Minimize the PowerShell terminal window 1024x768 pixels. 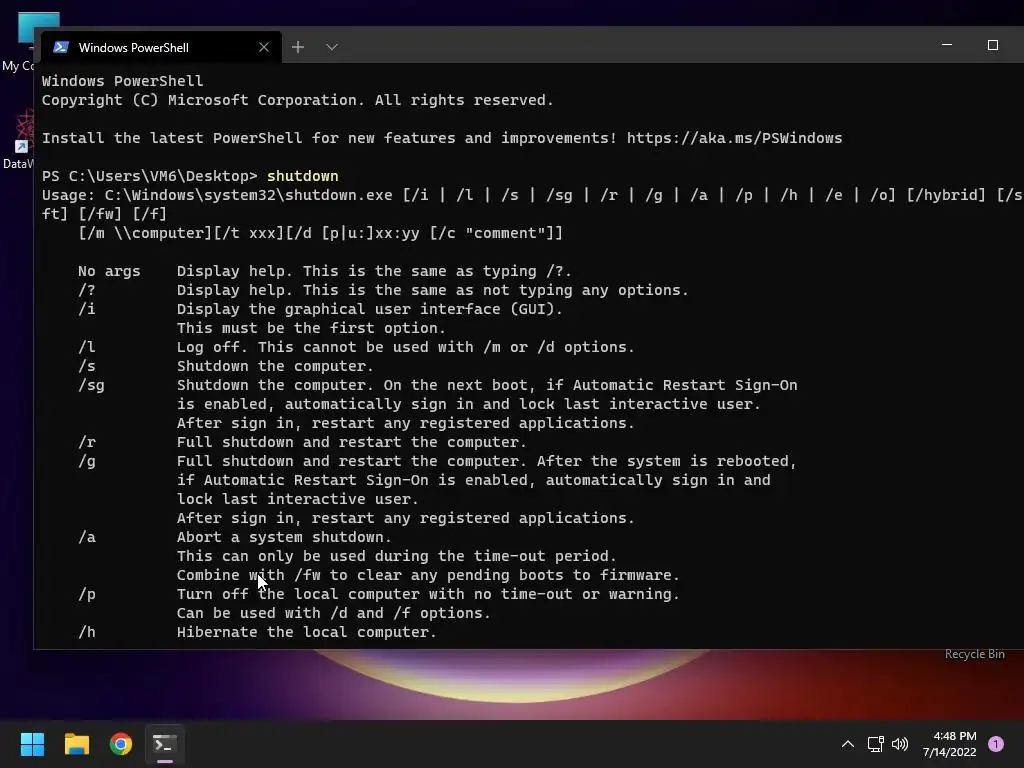(947, 45)
